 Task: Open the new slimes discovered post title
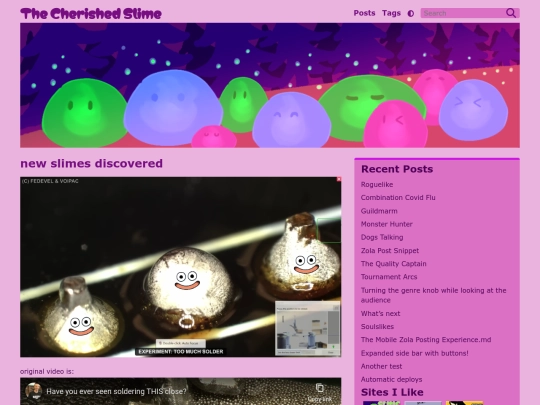point(92,163)
